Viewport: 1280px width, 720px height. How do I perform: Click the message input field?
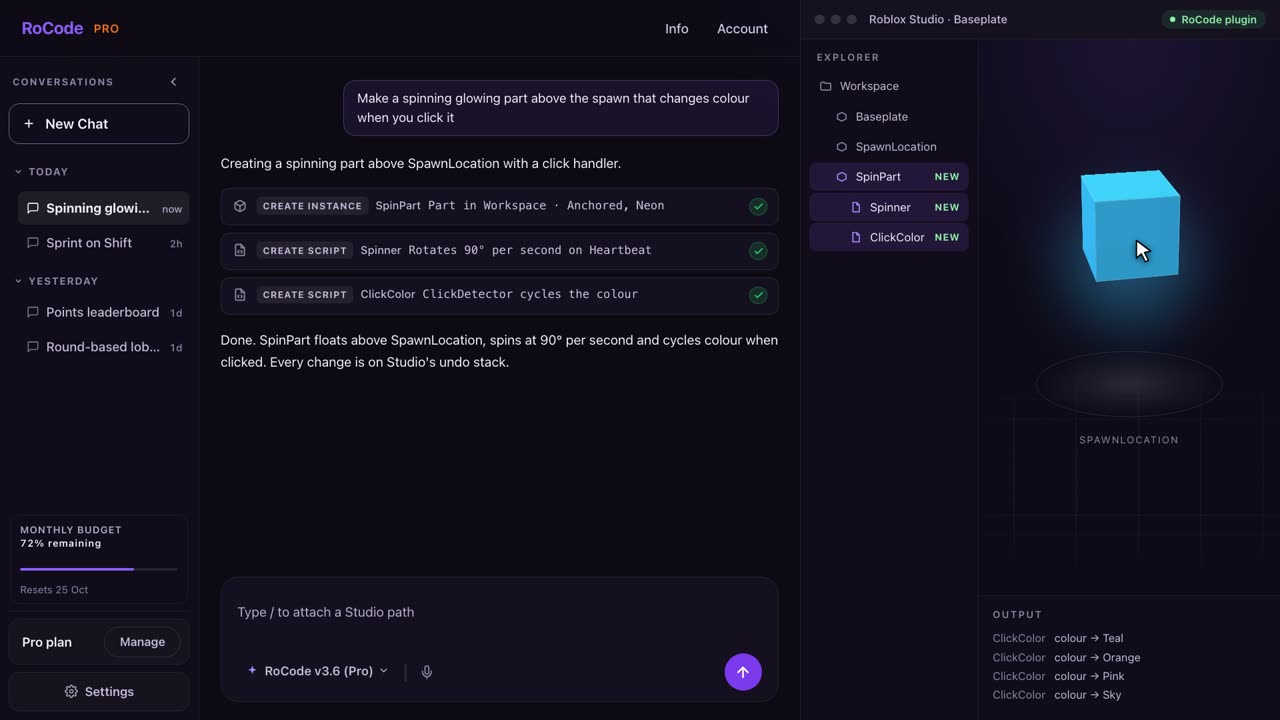coord(499,612)
